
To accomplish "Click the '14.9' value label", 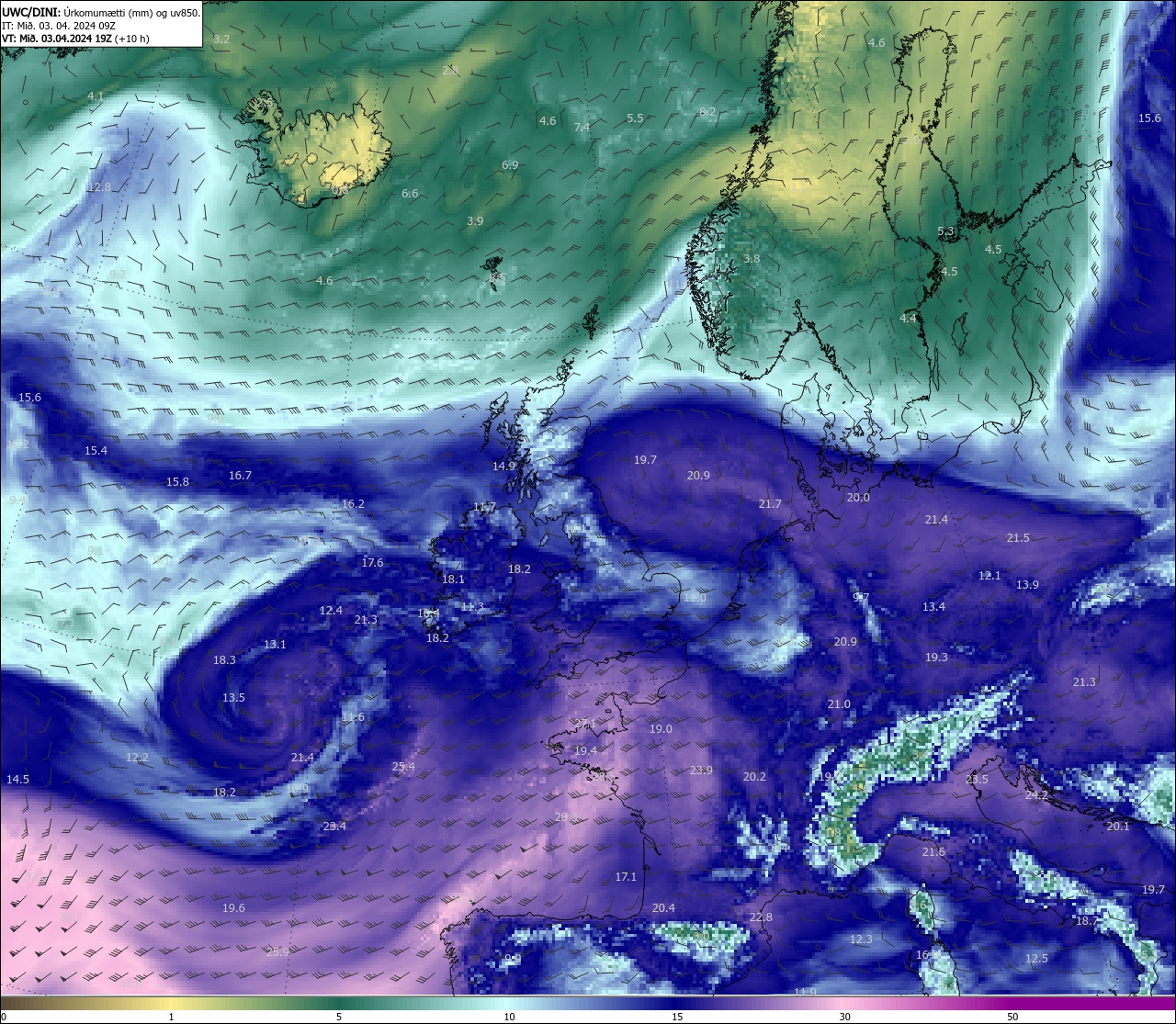I will coord(504,467).
